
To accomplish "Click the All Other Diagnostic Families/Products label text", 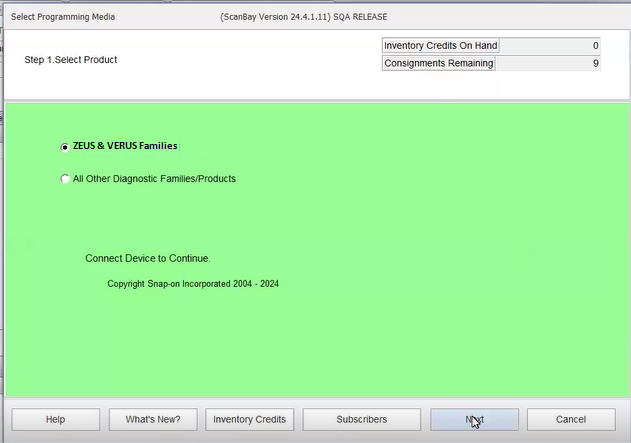I will (154, 179).
